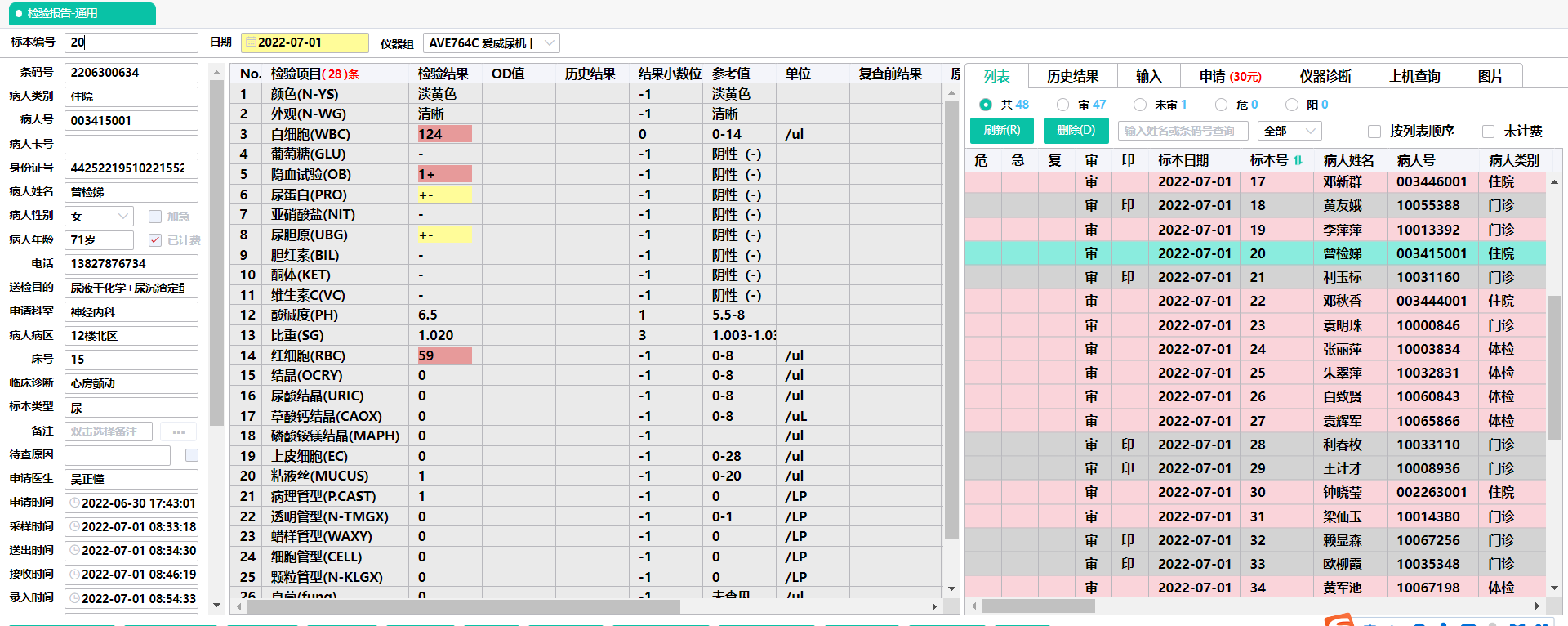
Task: Switch to the 列表 tab
Action: 996,76
